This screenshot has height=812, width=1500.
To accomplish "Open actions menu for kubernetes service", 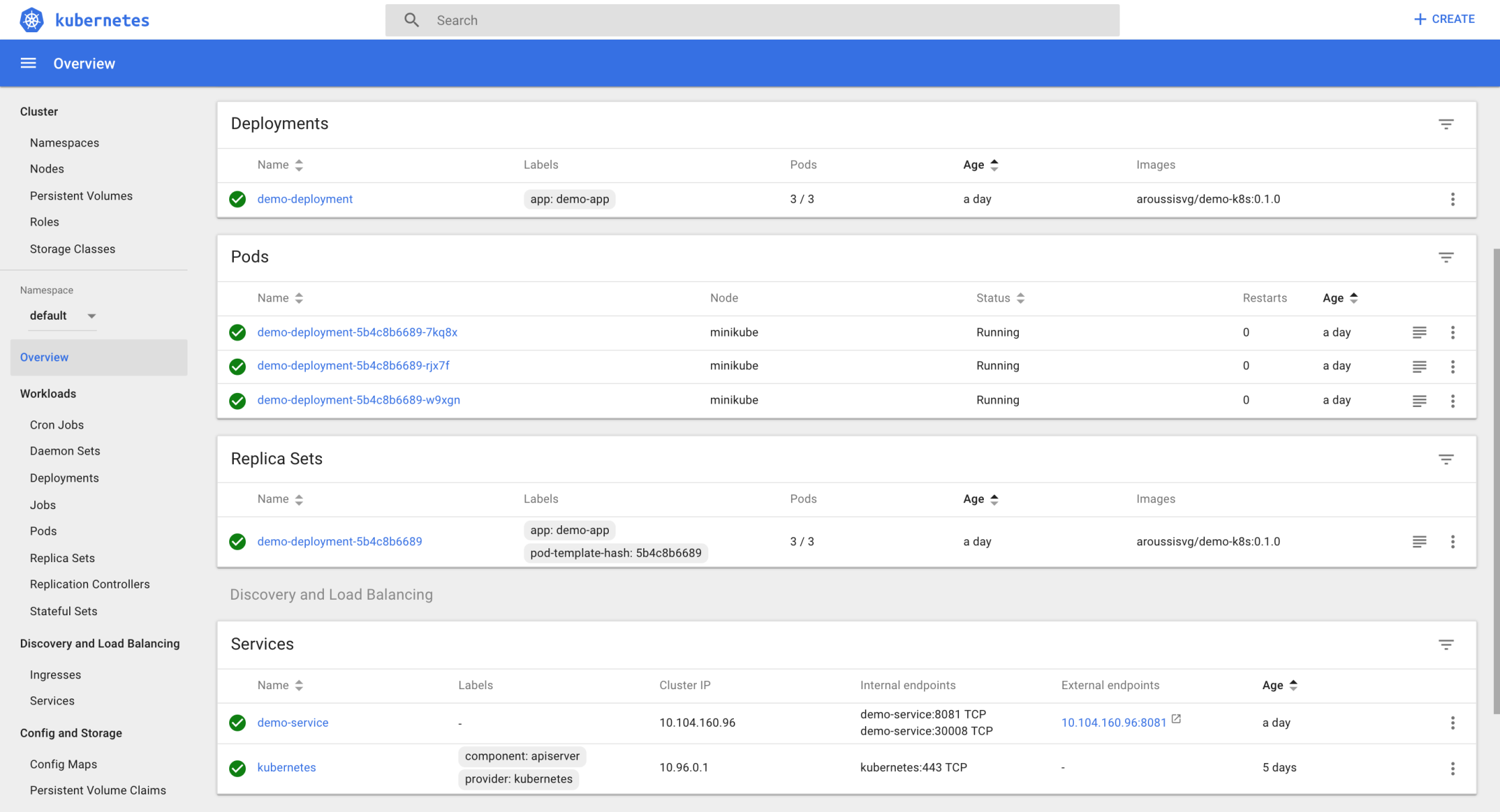I will click(x=1453, y=768).
